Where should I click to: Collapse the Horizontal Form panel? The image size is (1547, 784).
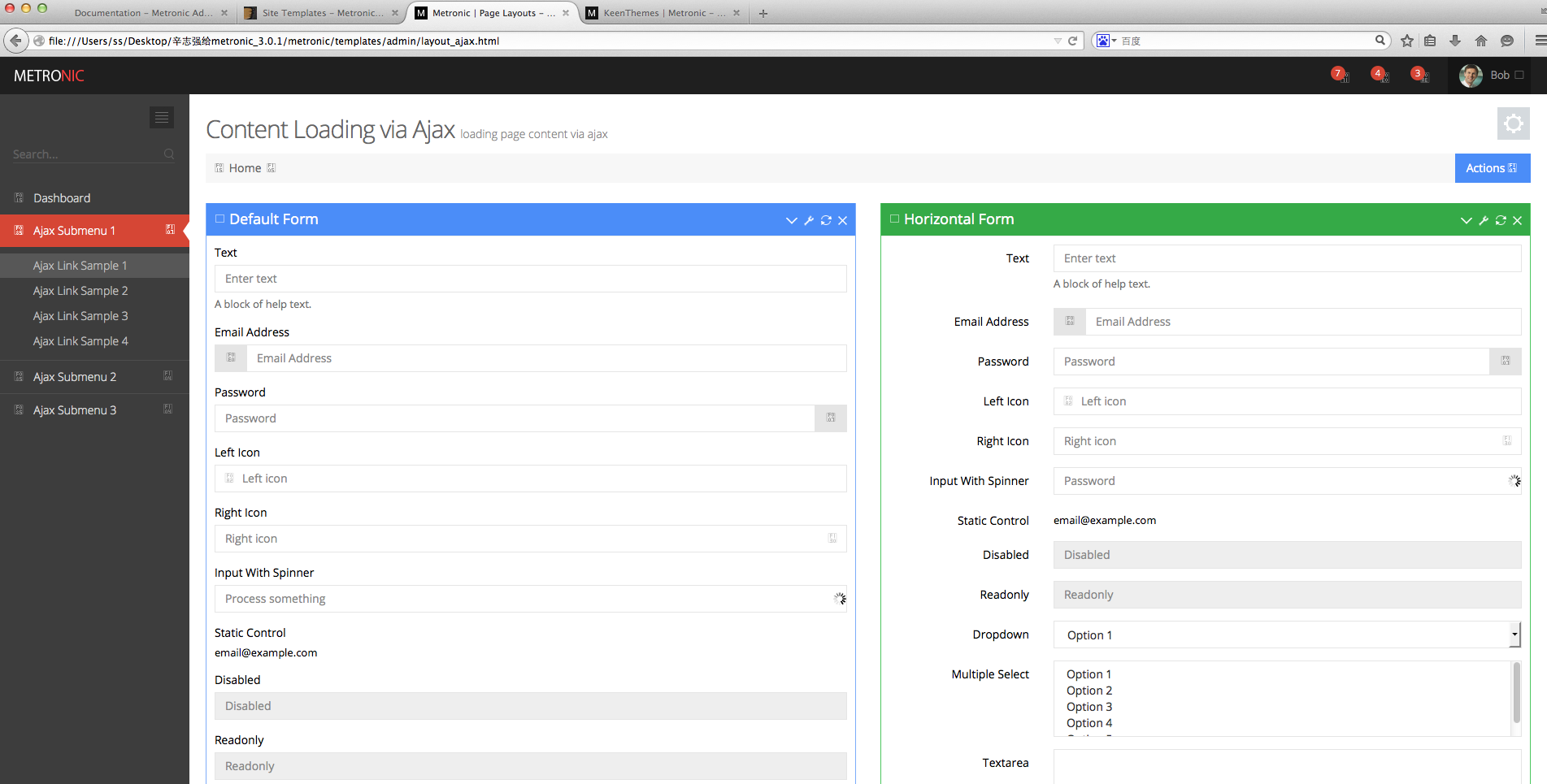click(x=1466, y=220)
